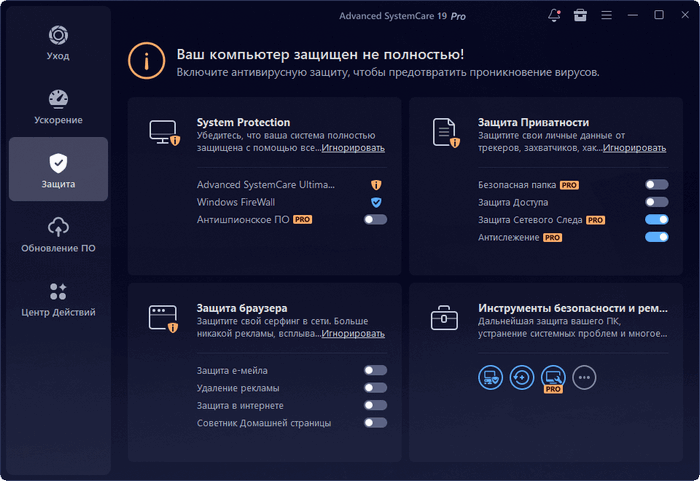Viewport: 700px width, 481px height.
Task: Open the hamburger main menu
Action: 606,16
